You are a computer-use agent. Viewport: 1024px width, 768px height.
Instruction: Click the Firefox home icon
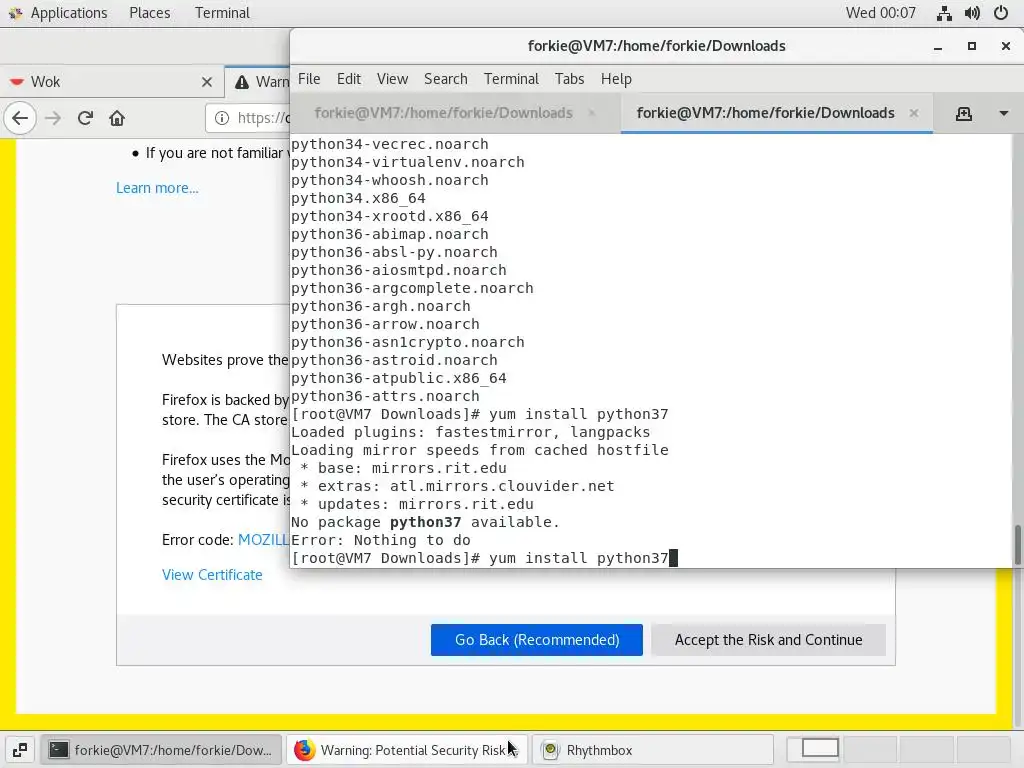point(117,118)
